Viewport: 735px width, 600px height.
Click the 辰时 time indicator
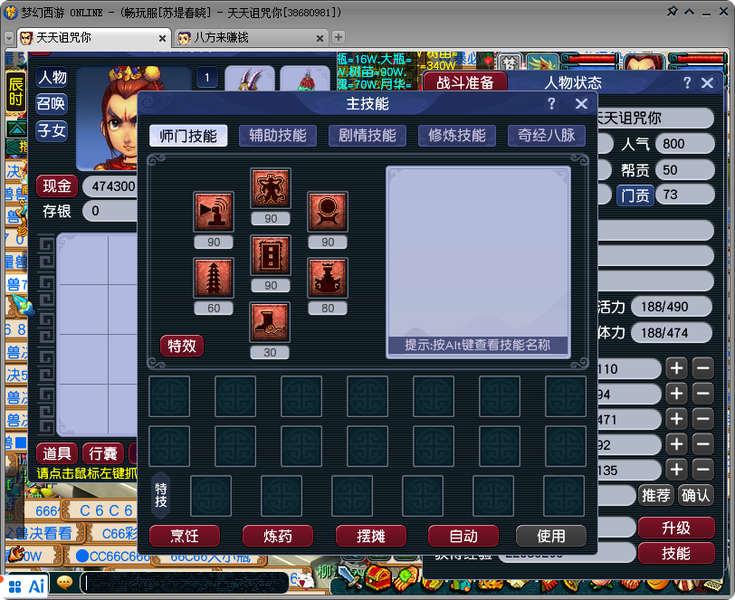15,92
